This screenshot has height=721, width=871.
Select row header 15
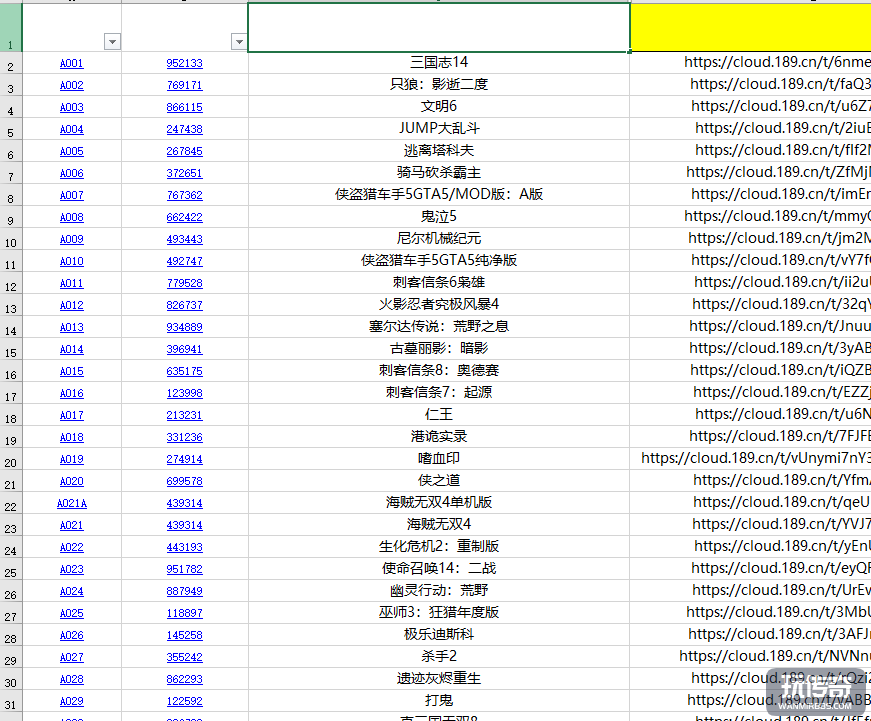[x=11, y=349]
